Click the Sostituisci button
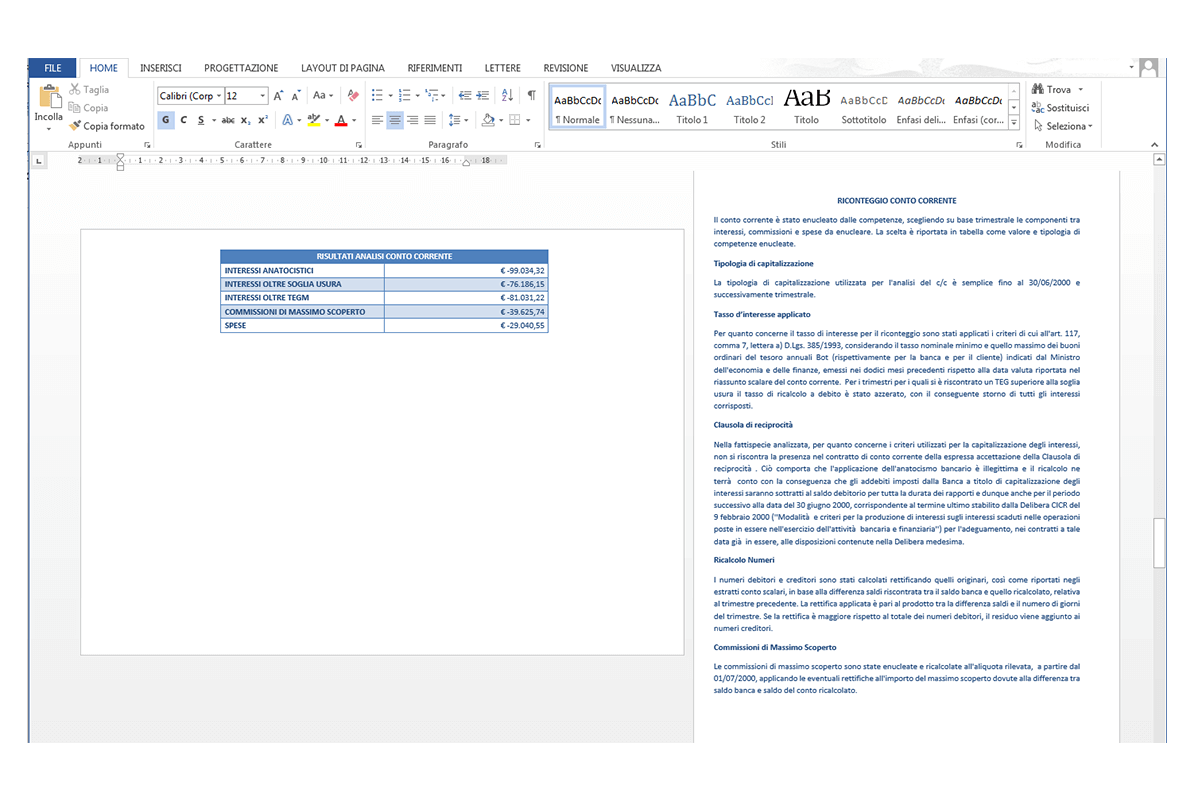This screenshot has width=1193, height=800. point(1061,107)
